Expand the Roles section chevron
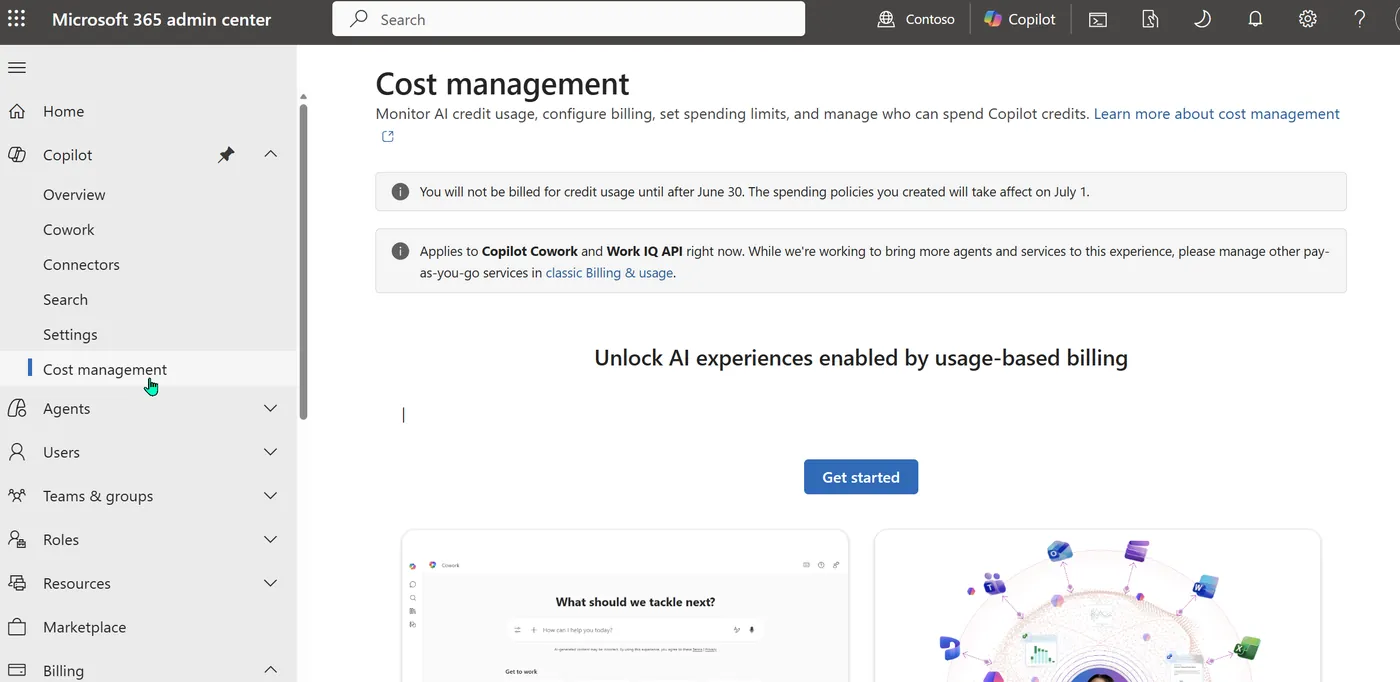Viewport: 1400px width, 682px height. click(x=270, y=539)
